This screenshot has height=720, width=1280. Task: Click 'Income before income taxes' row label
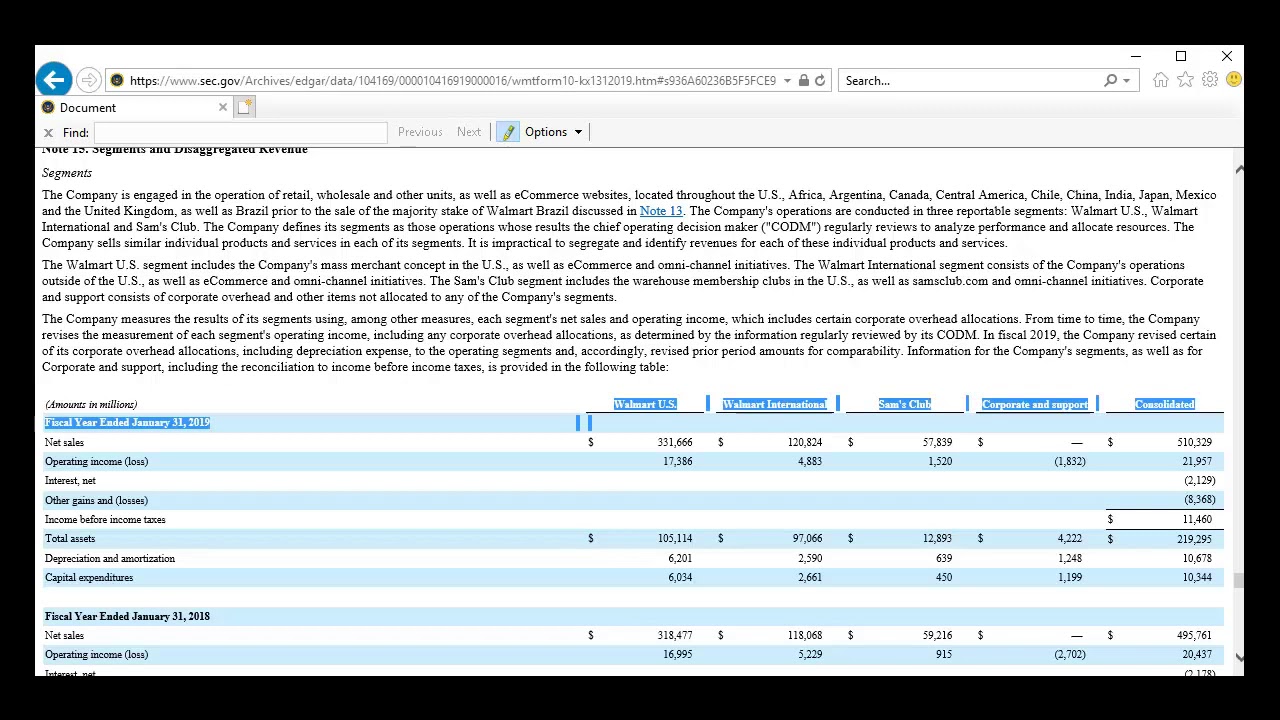105,519
